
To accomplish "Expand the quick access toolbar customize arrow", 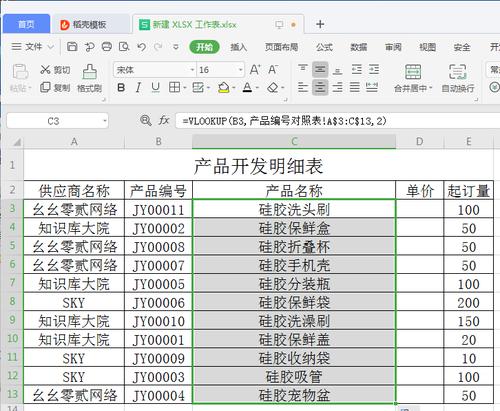I will (x=176, y=47).
